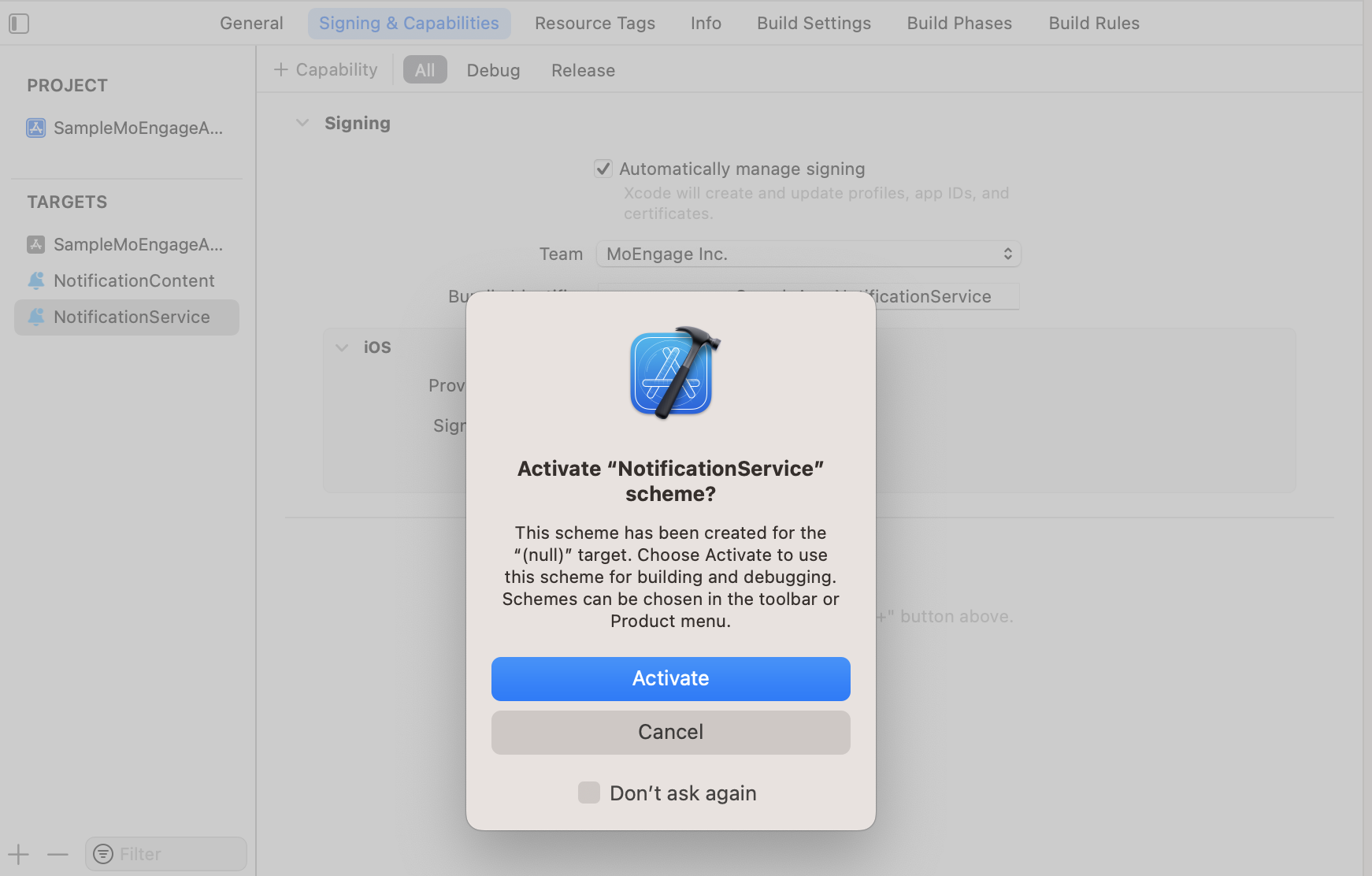Click the SampleMoEngageA app target icon
The image size is (1372, 876).
(36, 244)
